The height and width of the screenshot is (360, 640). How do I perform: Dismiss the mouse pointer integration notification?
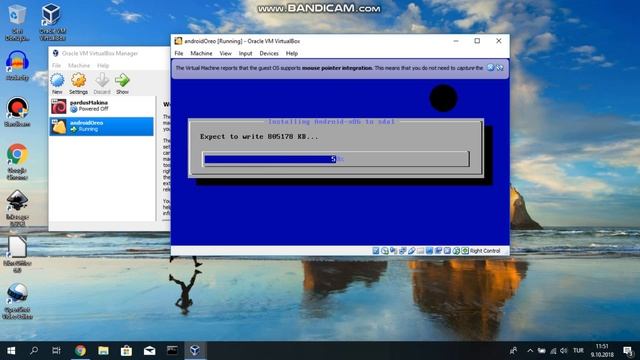point(490,68)
